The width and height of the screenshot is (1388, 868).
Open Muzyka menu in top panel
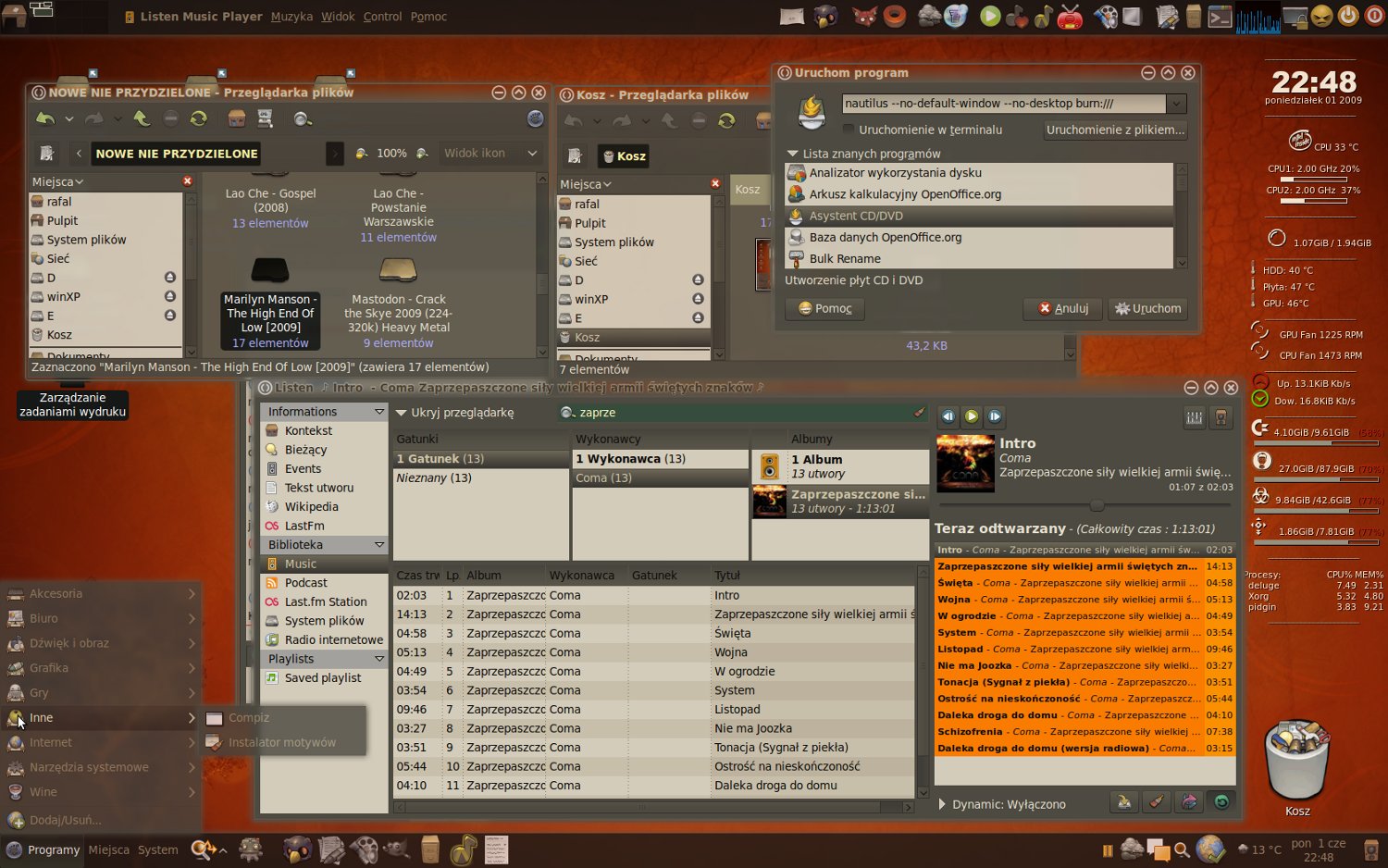tap(291, 17)
